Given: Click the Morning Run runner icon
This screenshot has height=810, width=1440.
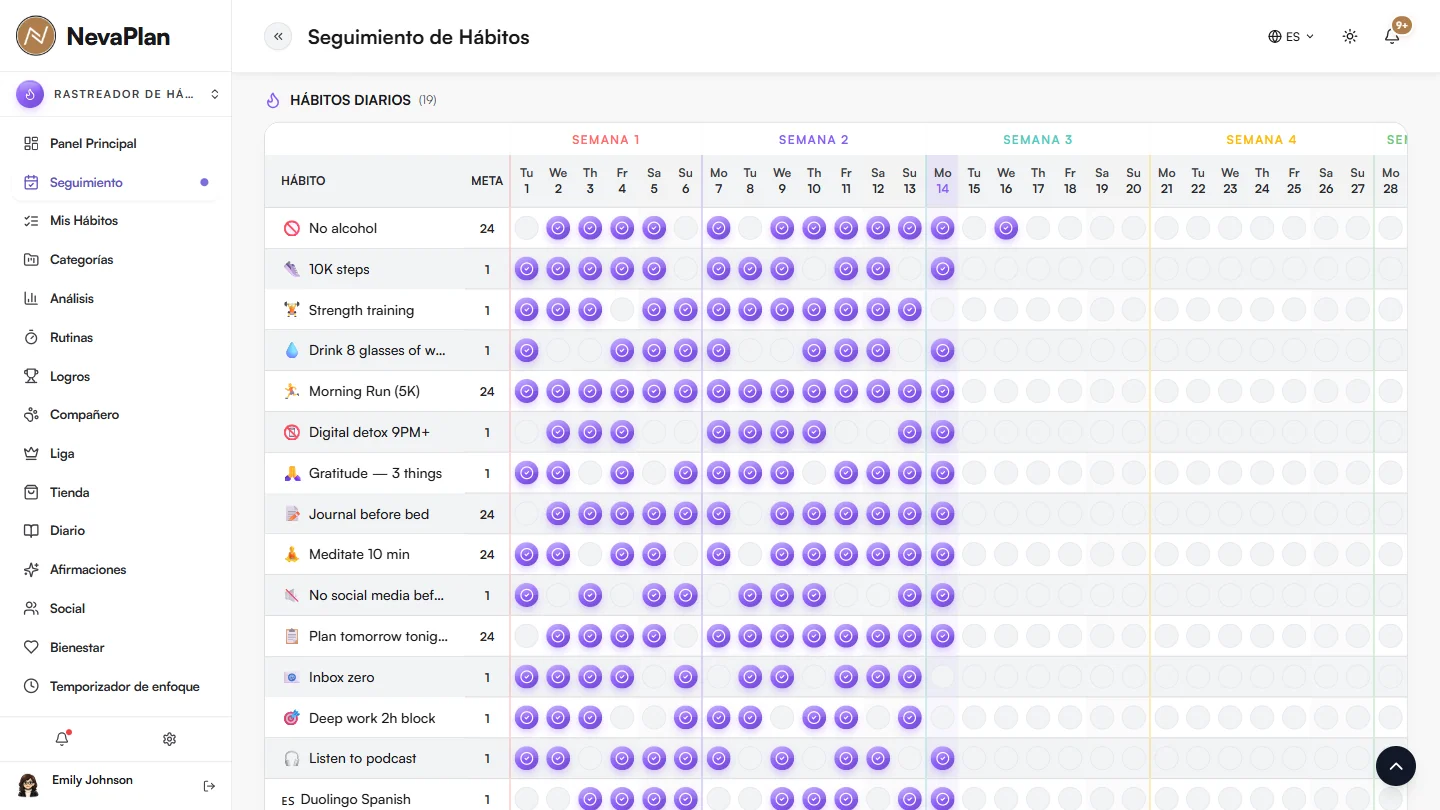Looking at the screenshot, I should pos(292,391).
